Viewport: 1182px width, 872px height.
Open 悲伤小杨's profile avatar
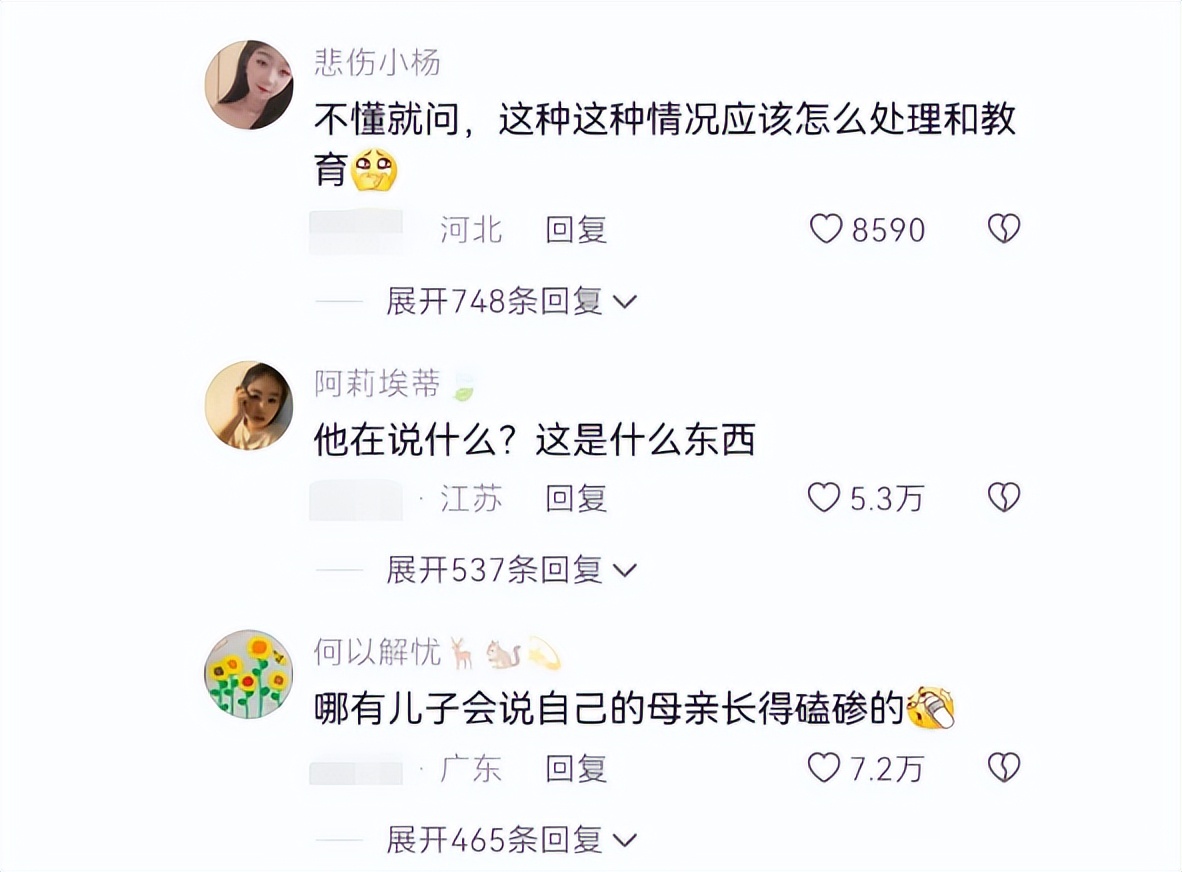[x=250, y=84]
